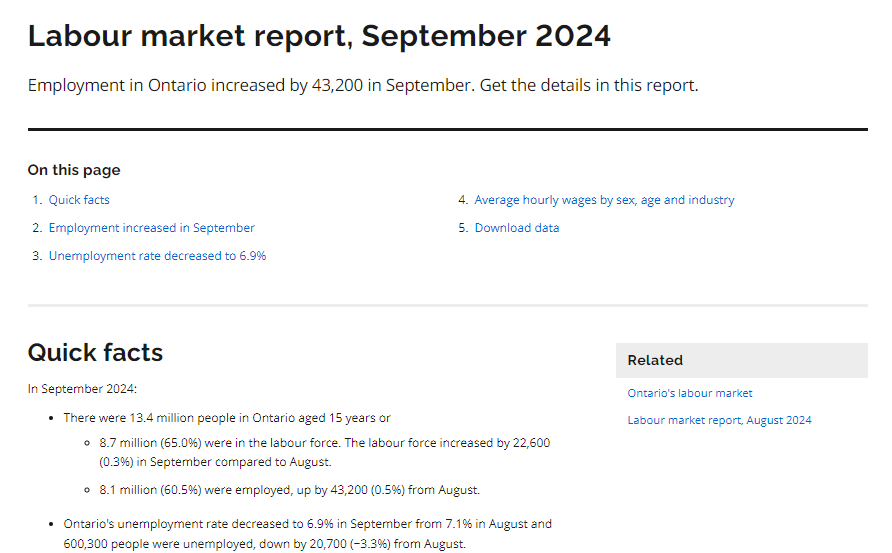
Task: Open the "Ontario's labour market" related link
Action: coord(690,393)
